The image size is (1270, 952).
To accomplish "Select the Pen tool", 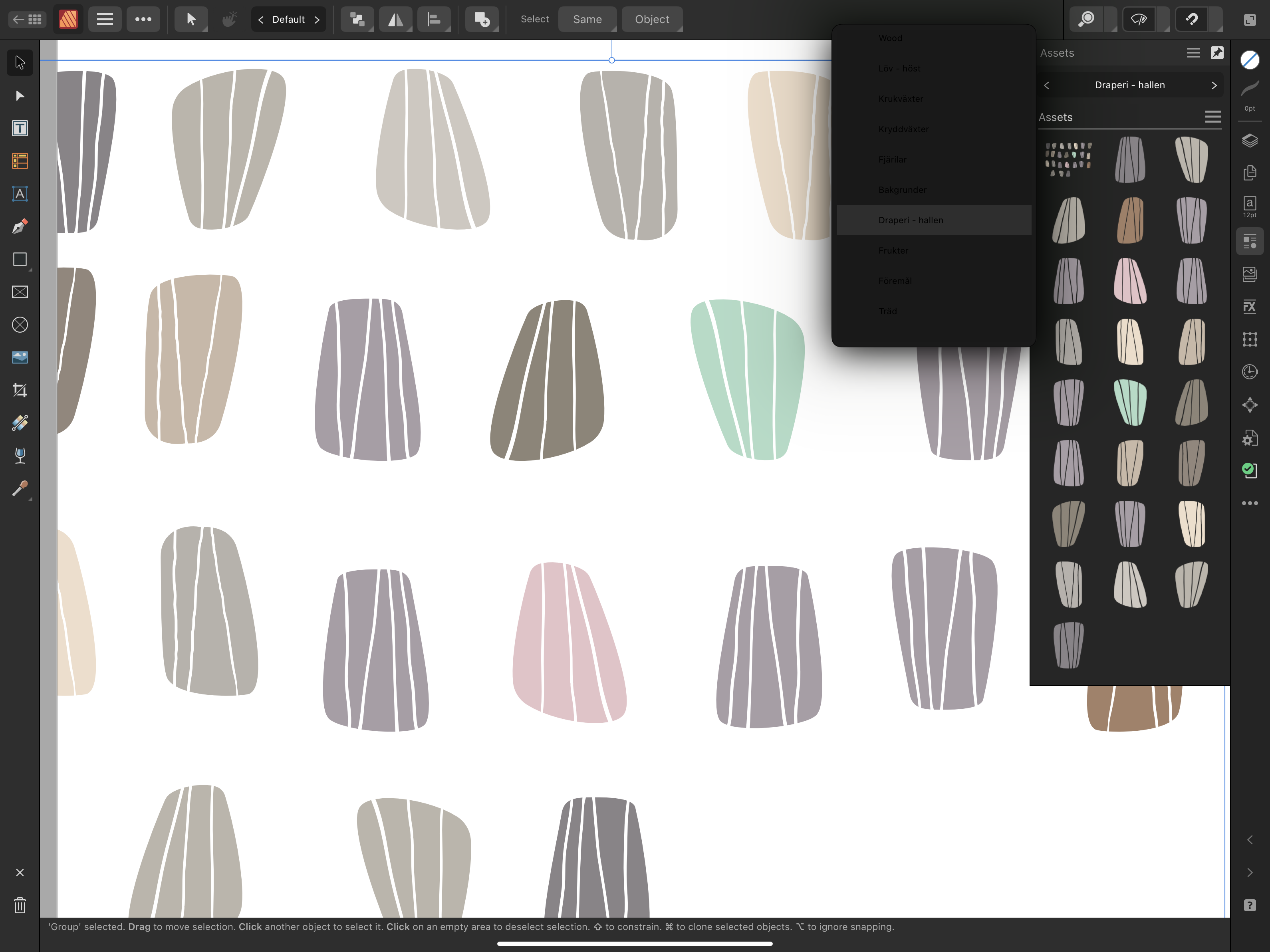I will click(20, 227).
